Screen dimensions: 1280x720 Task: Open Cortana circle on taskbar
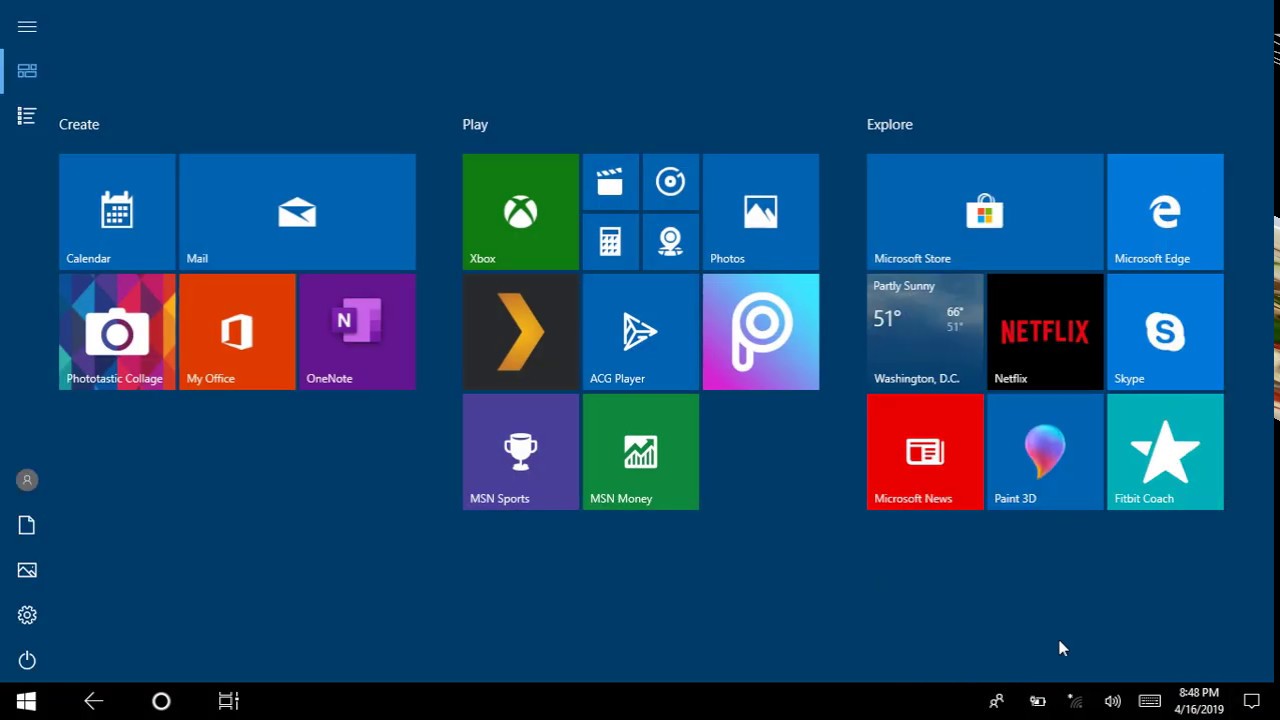click(161, 701)
